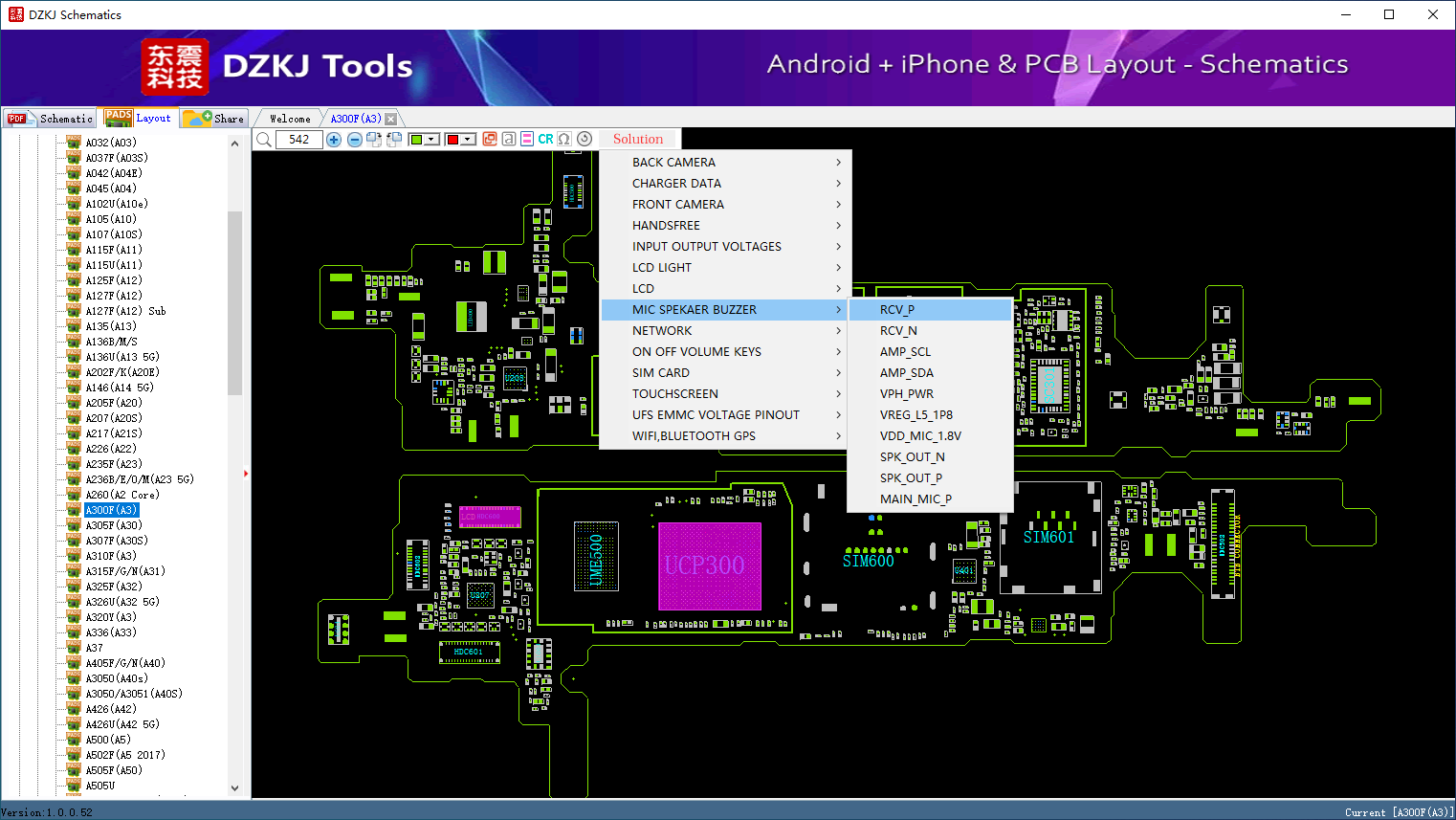
Task: Expand the LCD LIGHT submenu arrow
Action: coord(839,268)
